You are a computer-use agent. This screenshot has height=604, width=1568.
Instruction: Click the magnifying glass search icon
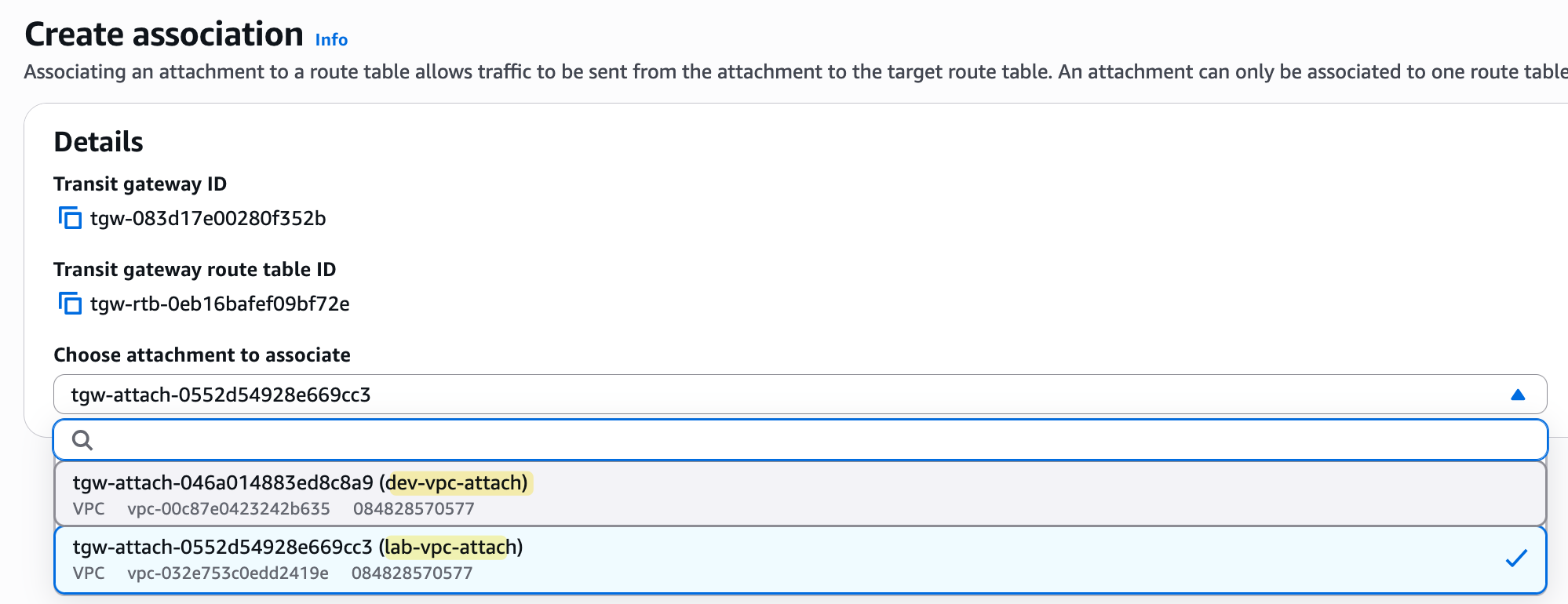click(x=82, y=440)
